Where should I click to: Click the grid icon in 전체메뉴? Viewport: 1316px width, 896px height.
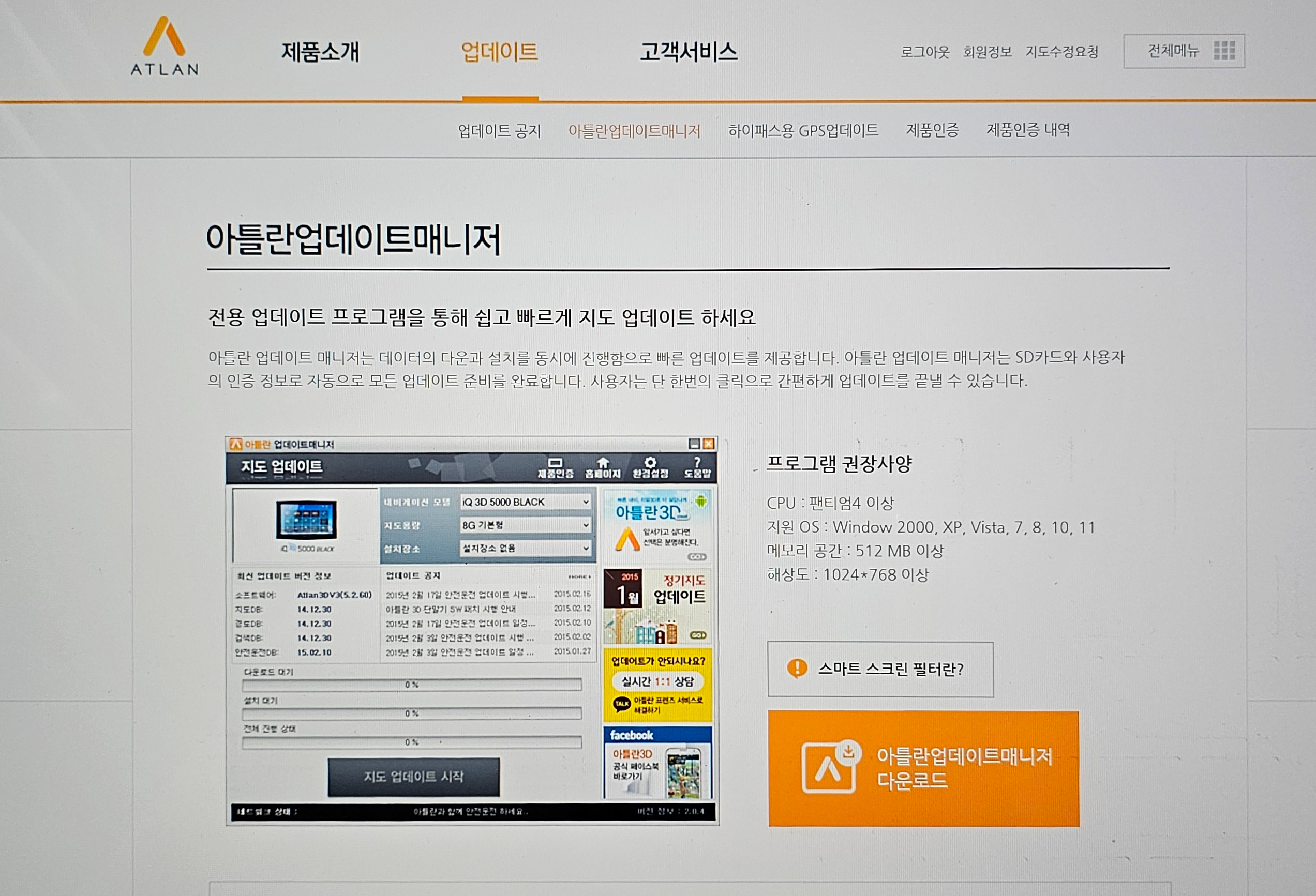click(1224, 51)
